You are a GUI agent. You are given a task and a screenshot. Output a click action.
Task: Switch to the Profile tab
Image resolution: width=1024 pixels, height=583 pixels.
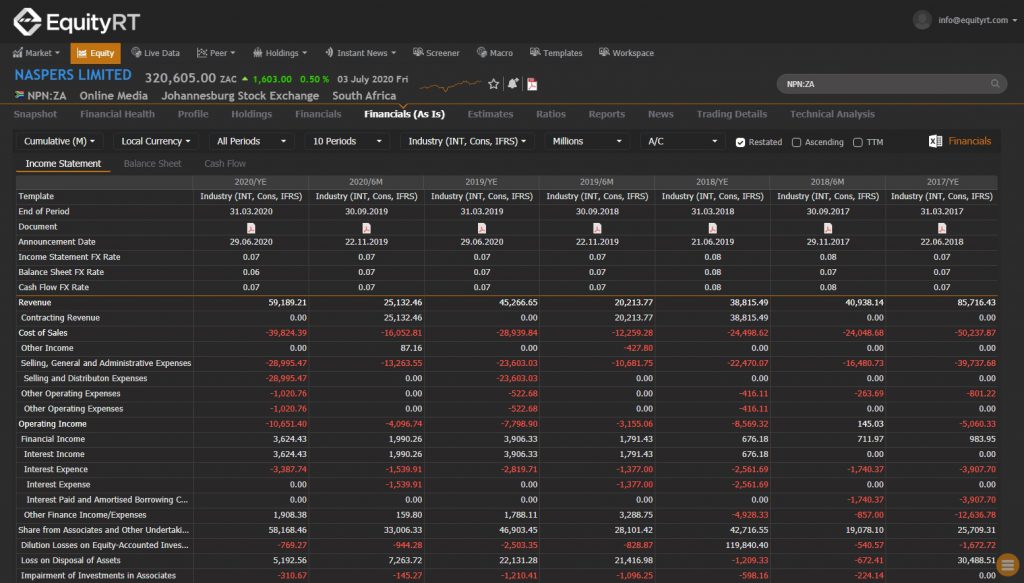[x=193, y=114]
